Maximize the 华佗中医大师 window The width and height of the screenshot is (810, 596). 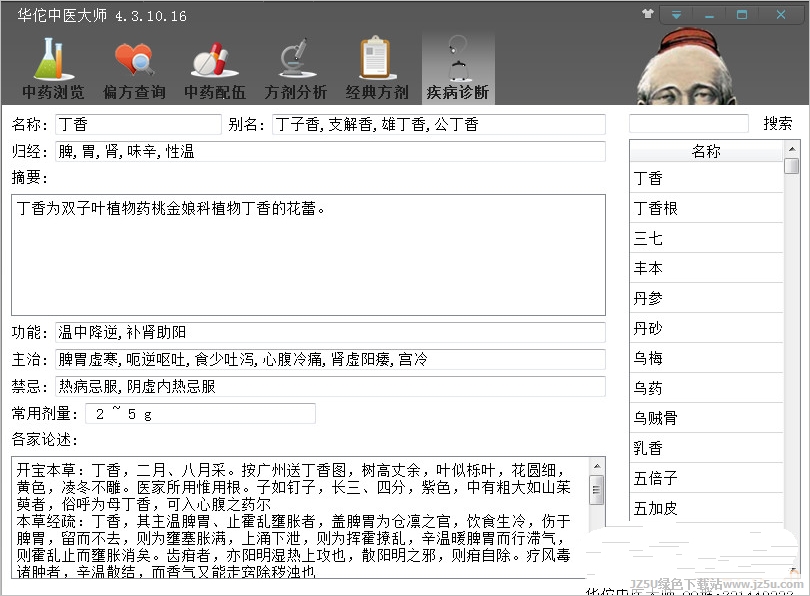[x=742, y=14]
